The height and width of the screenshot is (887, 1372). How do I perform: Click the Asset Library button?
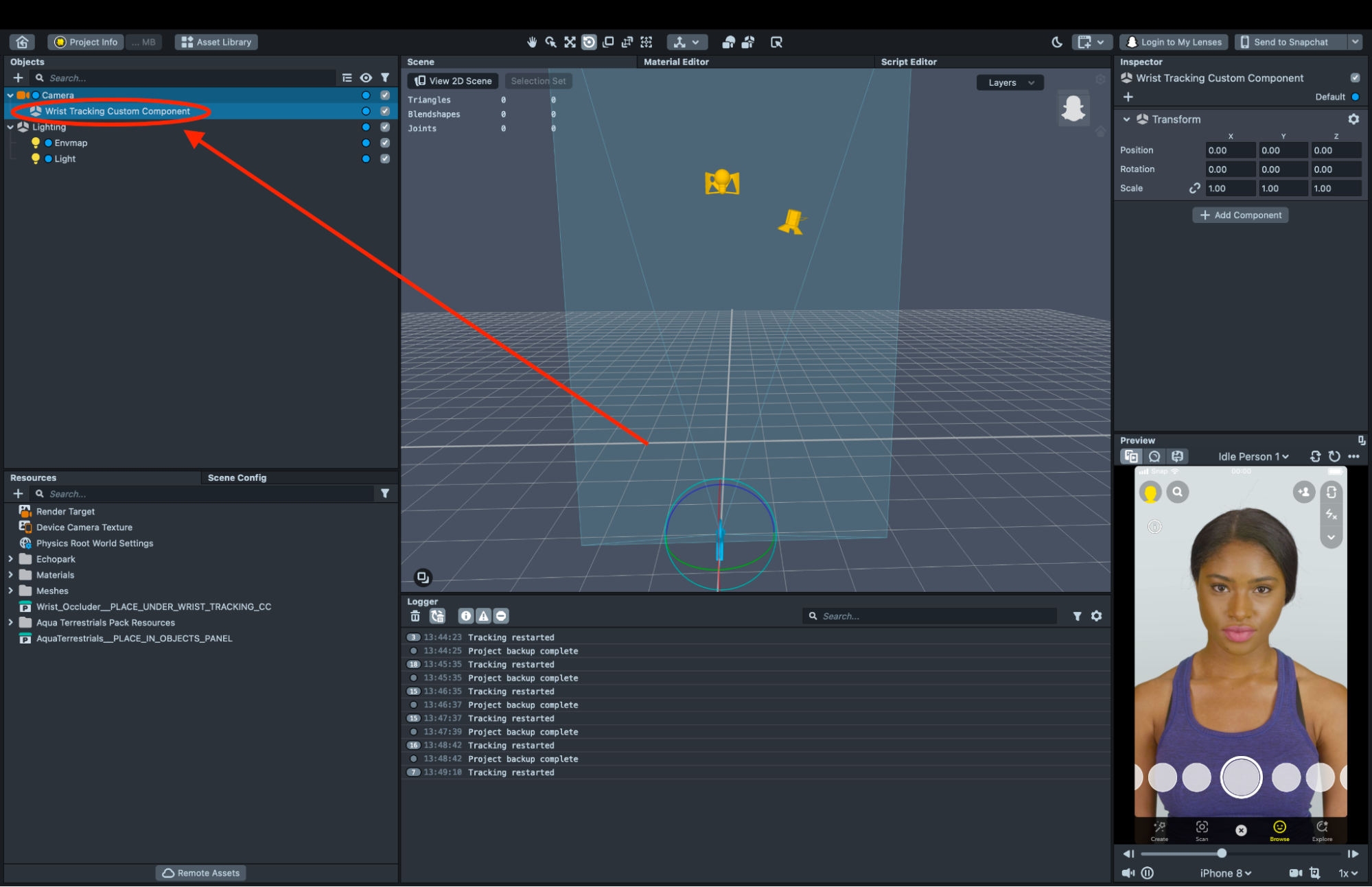(x=216, y=42)
